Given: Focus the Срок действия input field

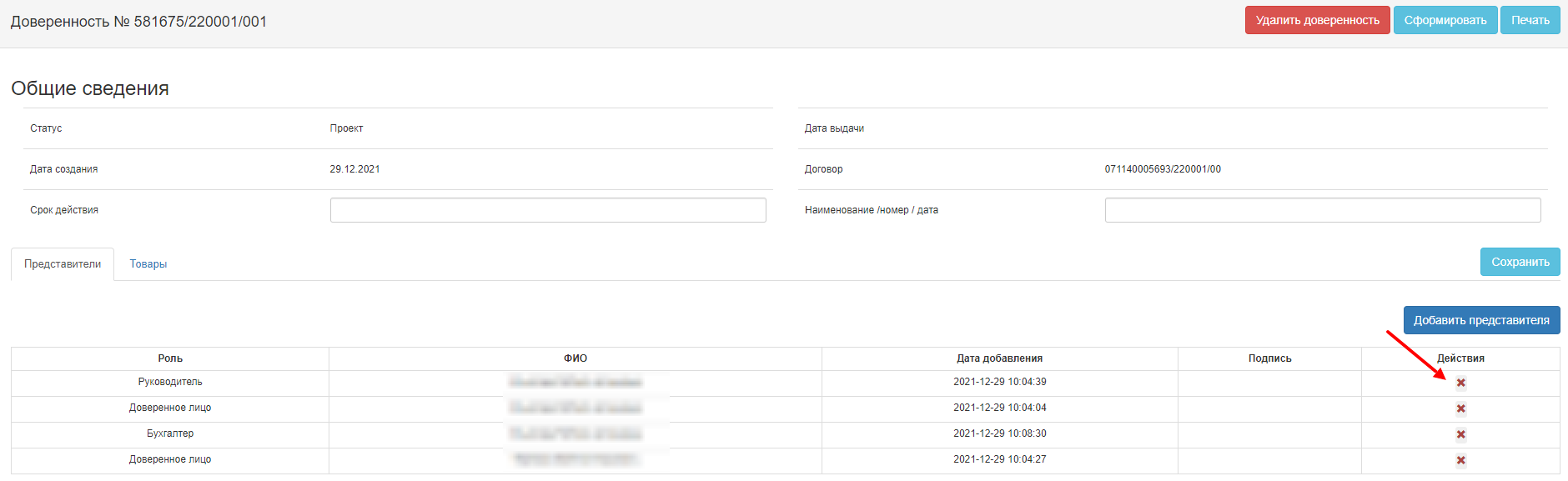Looking at the screenshot, I should click(x=548, y=210).
